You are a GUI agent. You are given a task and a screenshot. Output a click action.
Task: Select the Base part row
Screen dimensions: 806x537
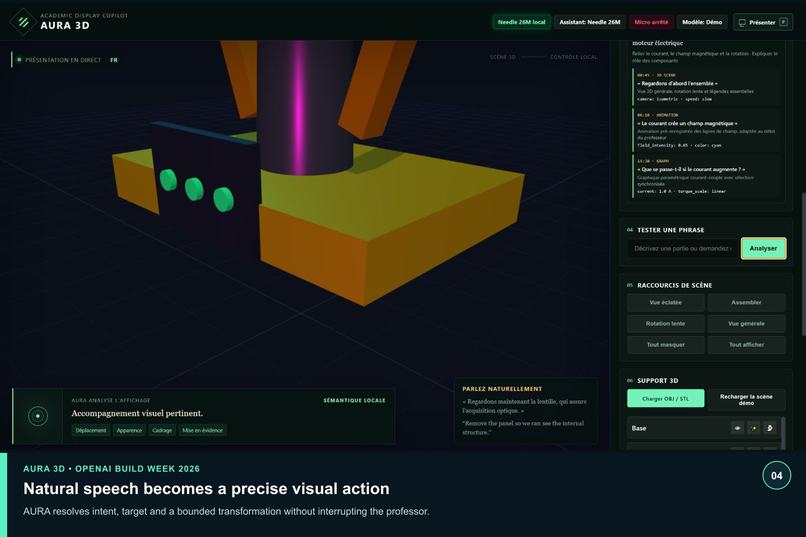tap(704, 428)
